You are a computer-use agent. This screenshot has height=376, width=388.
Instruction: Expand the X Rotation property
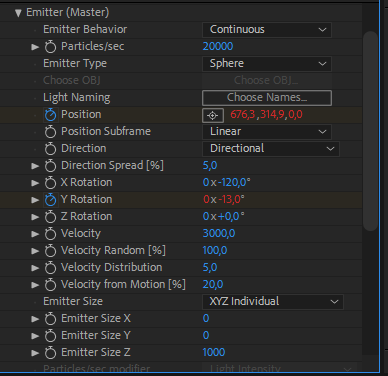(35, 183)
